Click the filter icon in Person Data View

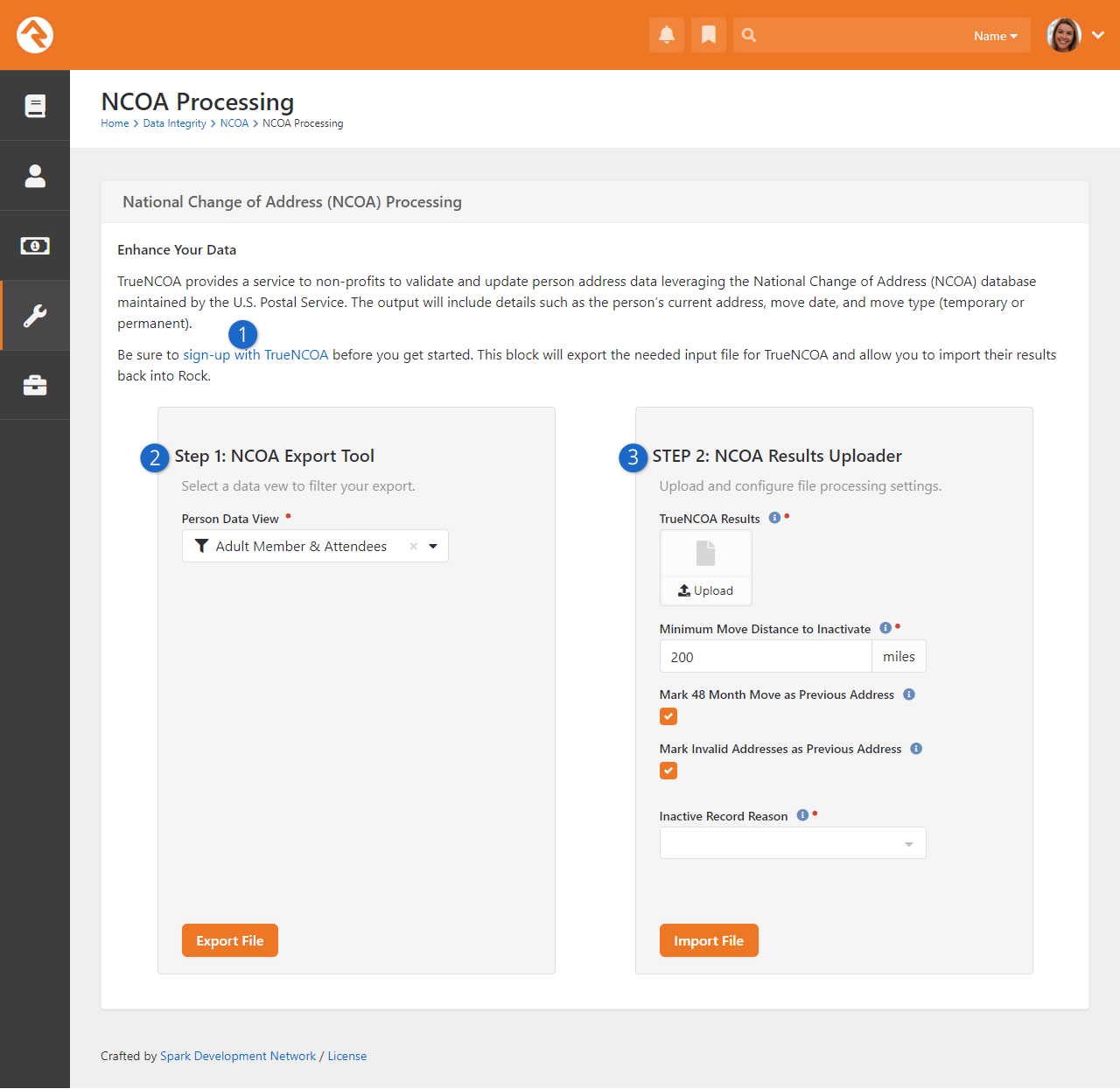[201, 546]
